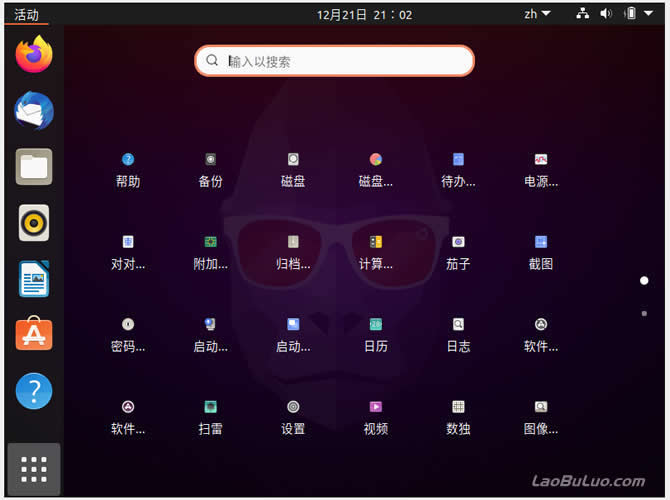Click the network status icon in top bar
670x500 pixels.
582,14
